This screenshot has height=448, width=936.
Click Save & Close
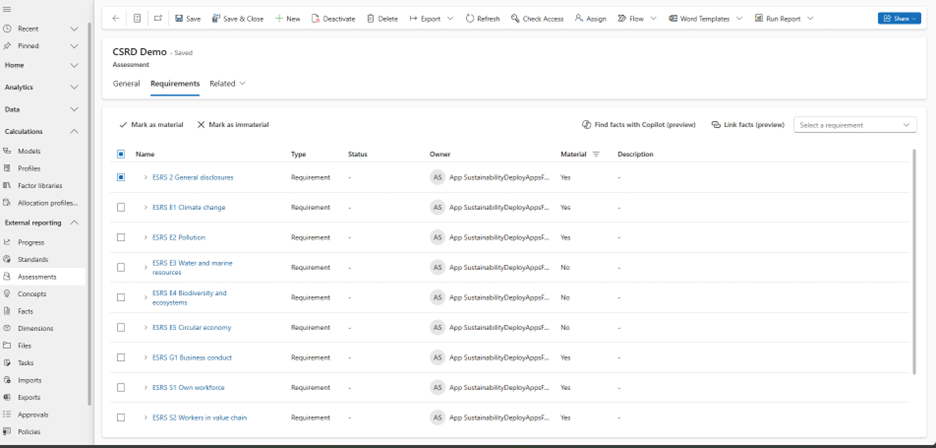click(238, 19)
